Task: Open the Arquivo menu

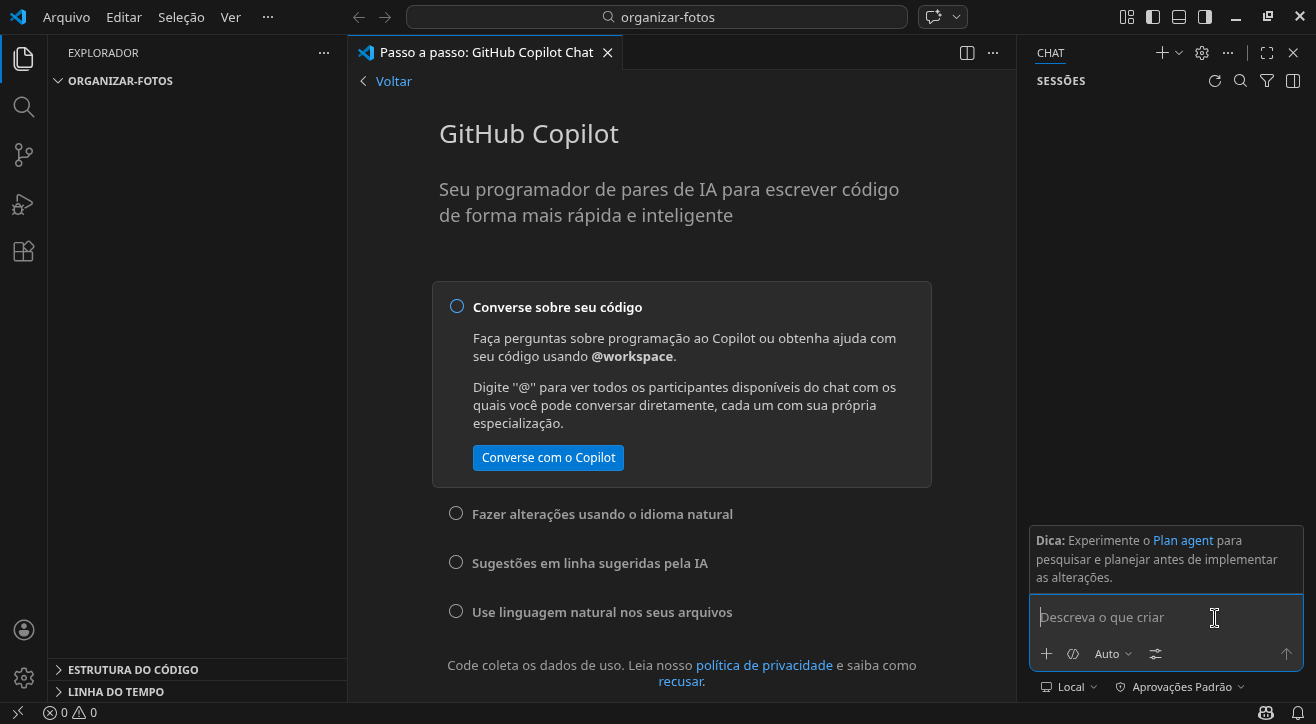Action: pyautogui.click(x=66, y=17)
